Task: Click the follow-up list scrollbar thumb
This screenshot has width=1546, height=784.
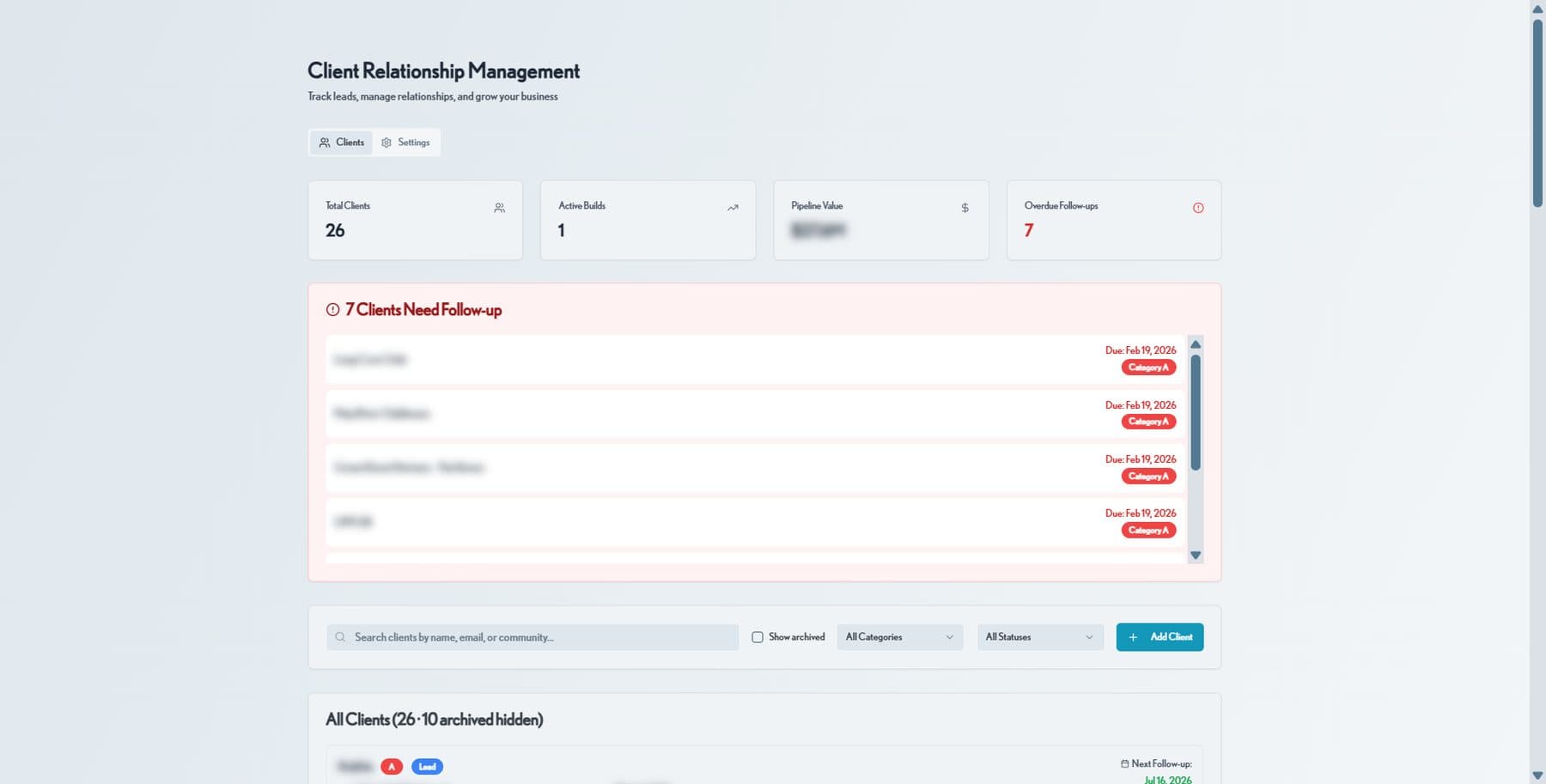Action: click(1196, 412)
